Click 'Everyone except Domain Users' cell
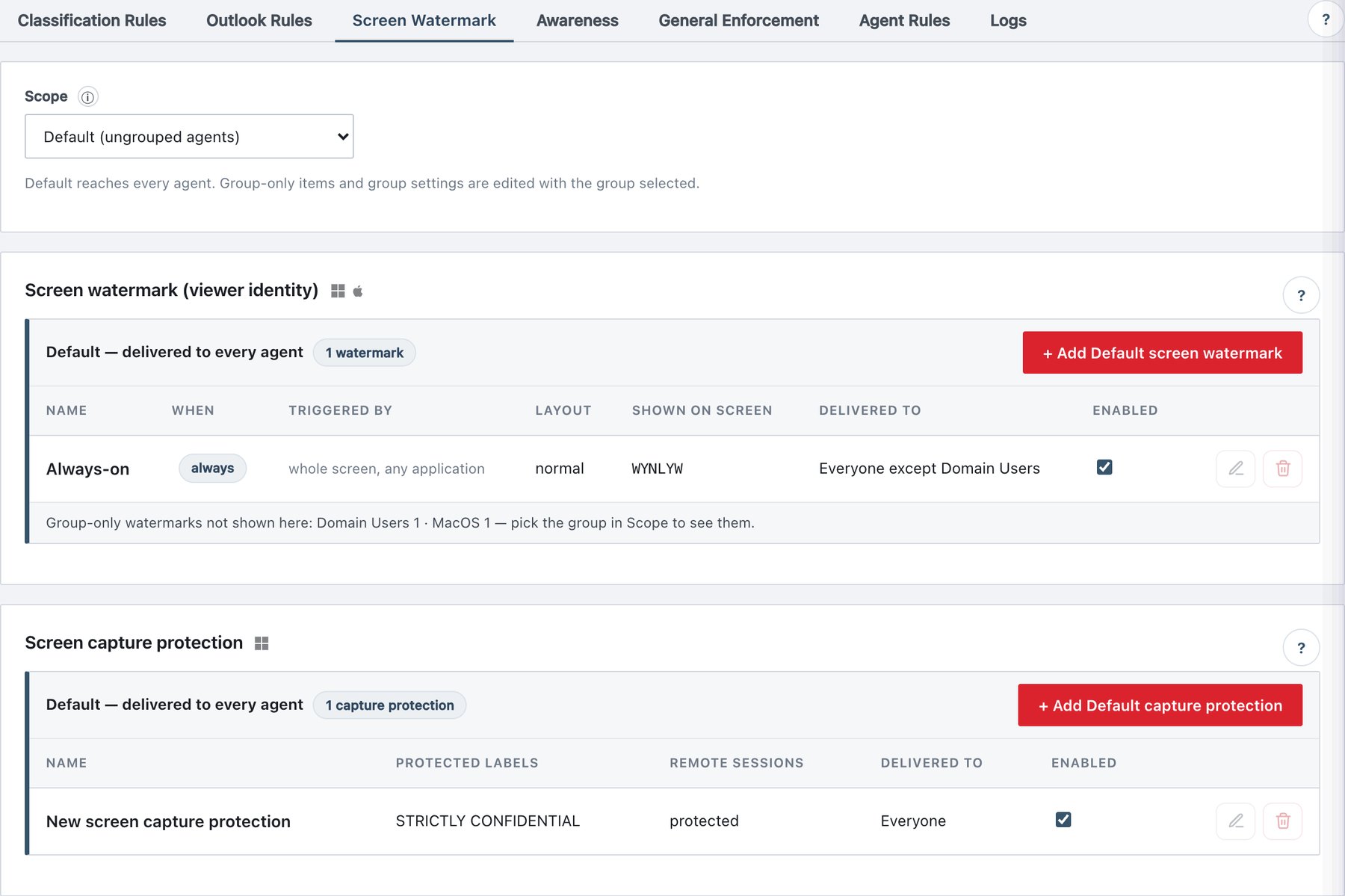This screenshot has height=896, width=1345. pyautogui.click(x=930, y=469)
